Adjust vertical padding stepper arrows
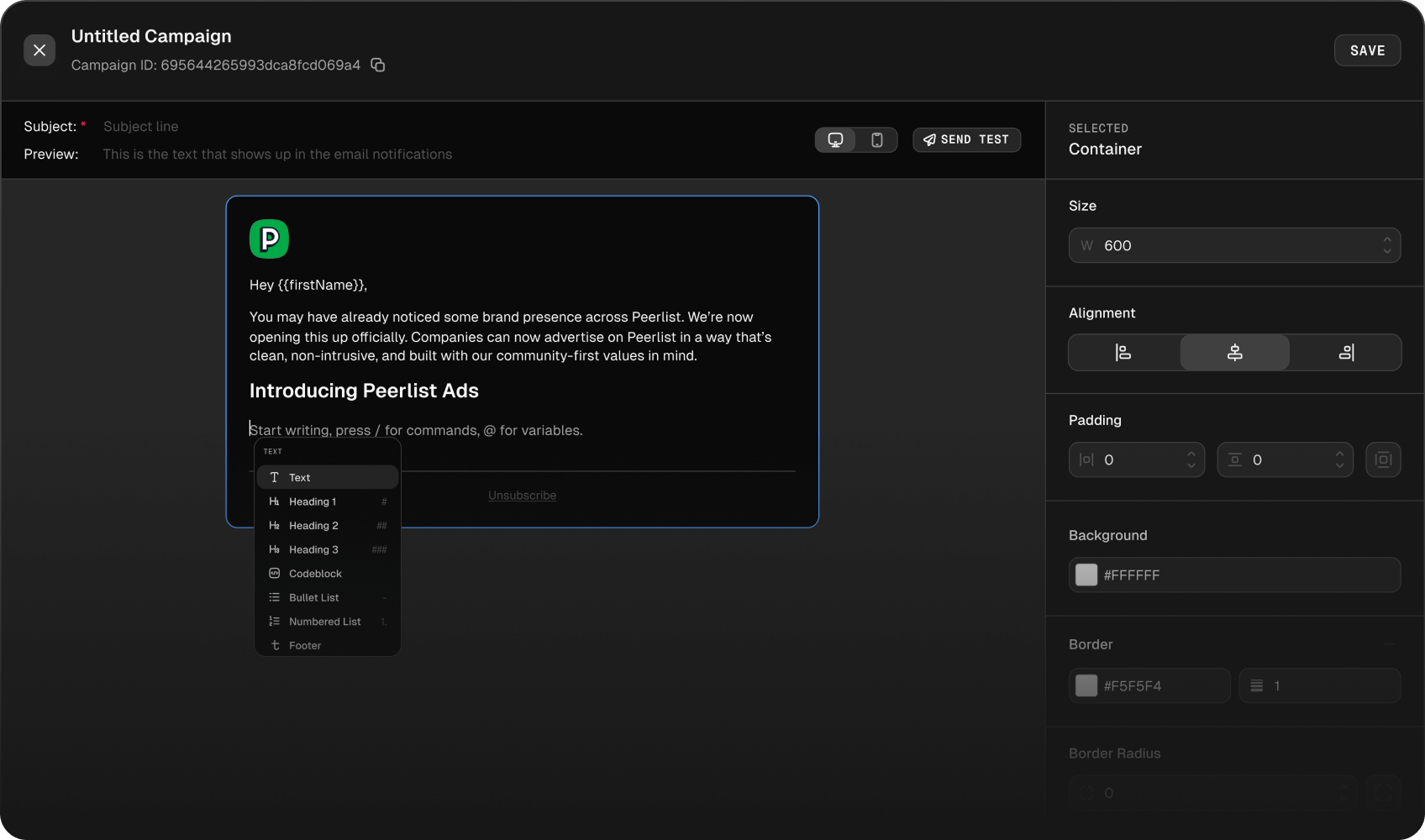This screenshot has height=840, width=1425. point(1339,459)
